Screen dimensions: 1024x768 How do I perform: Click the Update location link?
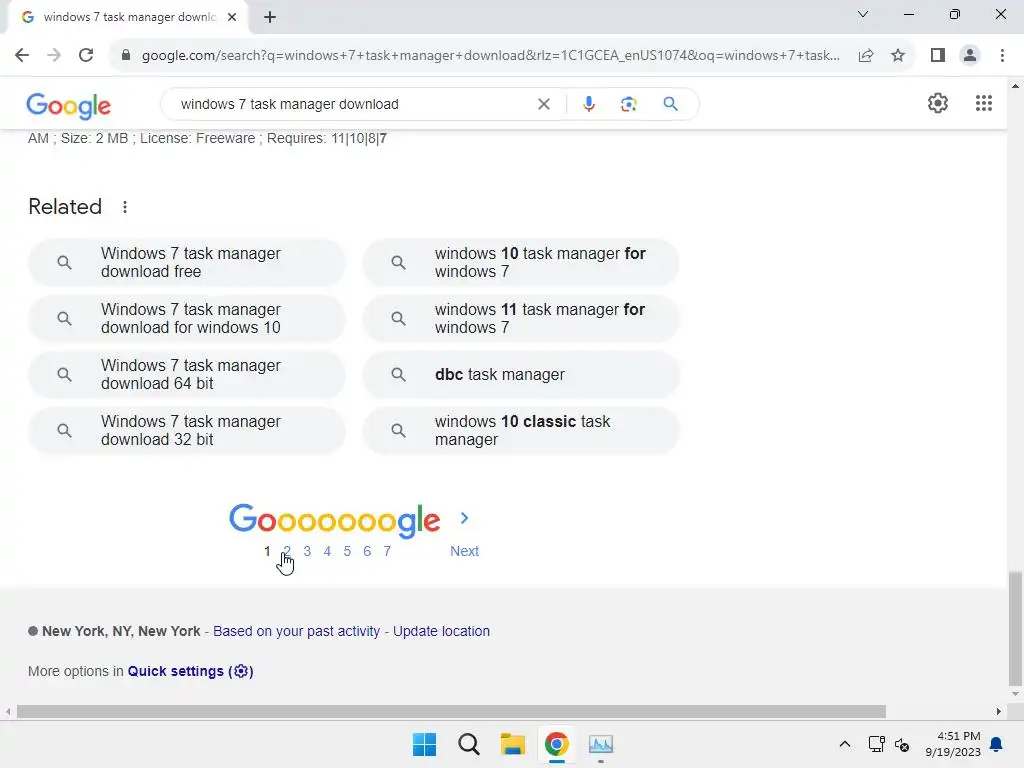coord(441,632)
